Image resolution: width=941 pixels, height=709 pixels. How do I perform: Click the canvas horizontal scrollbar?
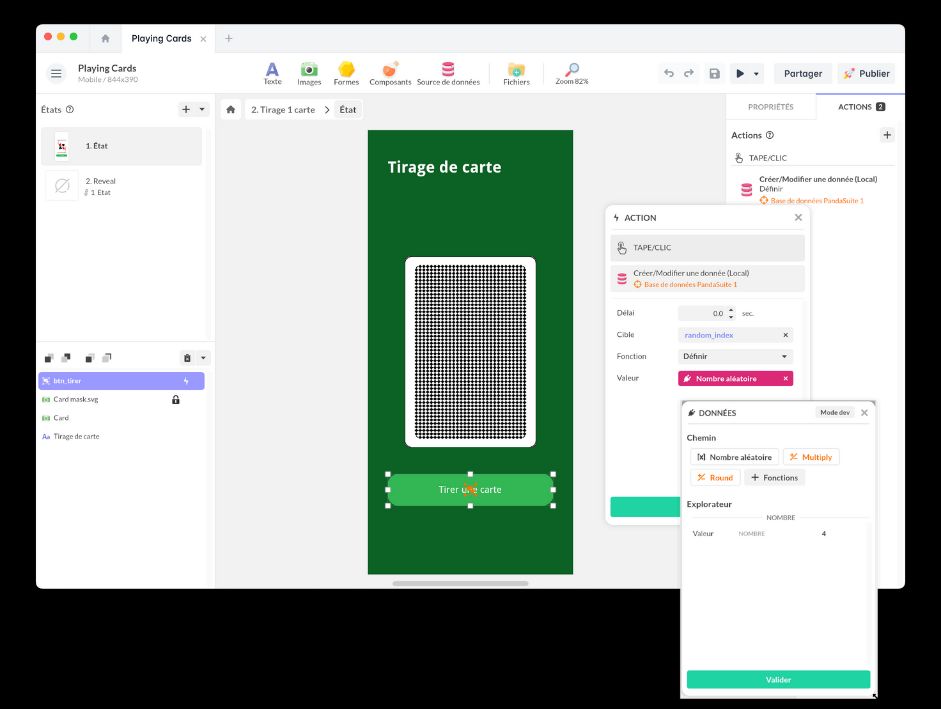point(460,583)
